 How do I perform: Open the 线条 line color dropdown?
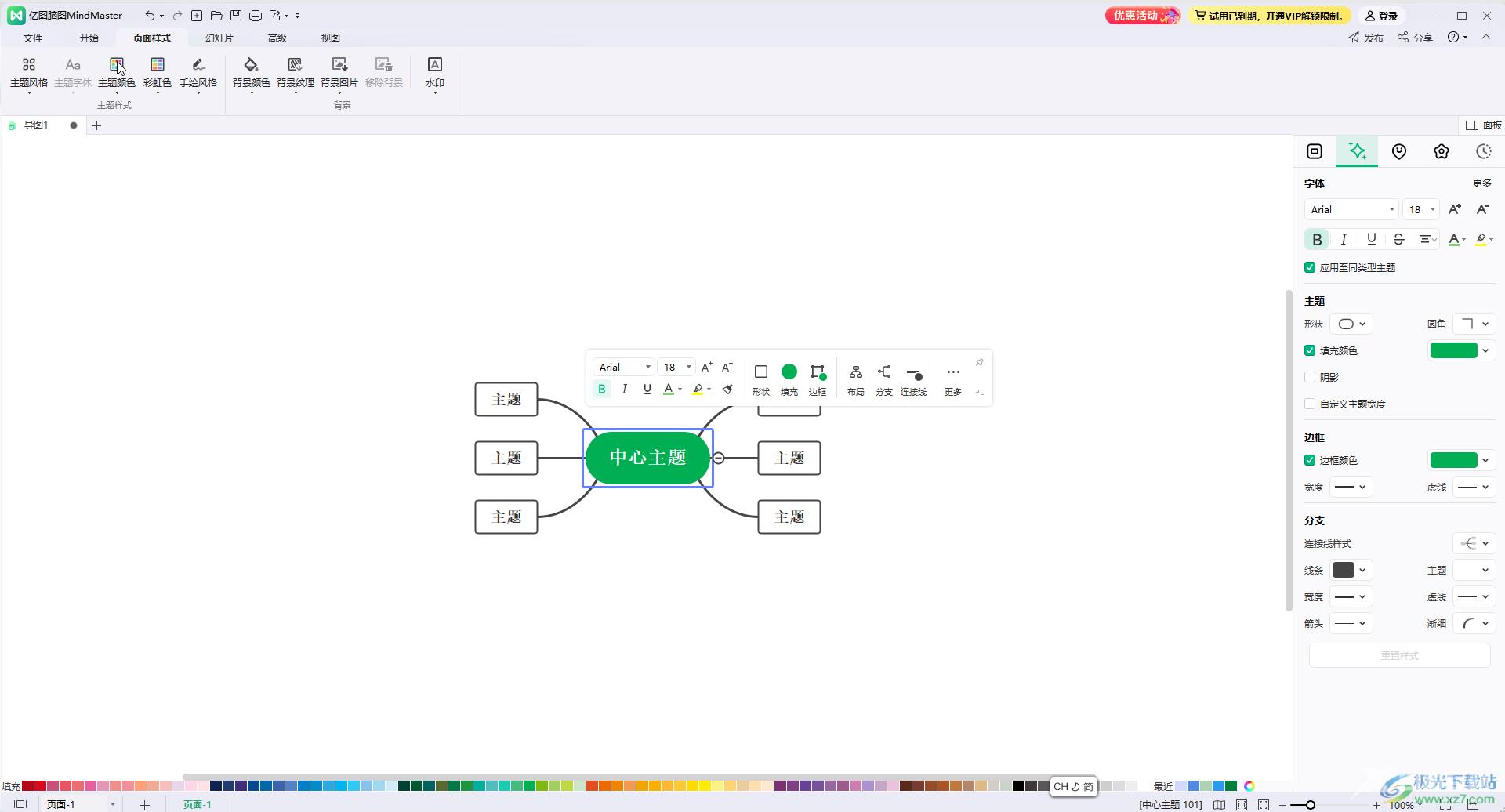point(1351,570)
